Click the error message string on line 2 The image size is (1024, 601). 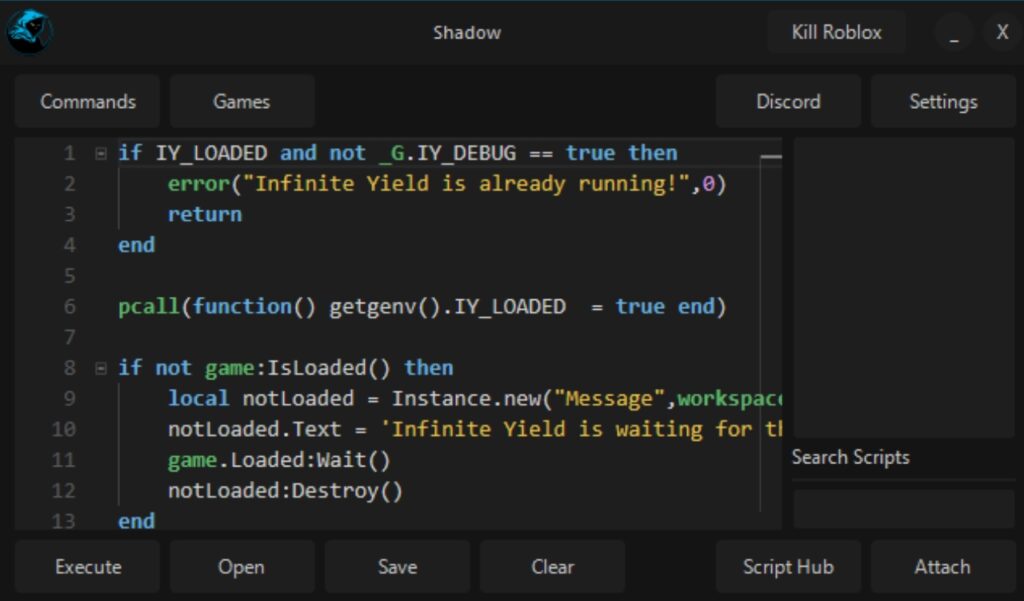[x=466, y=184]
